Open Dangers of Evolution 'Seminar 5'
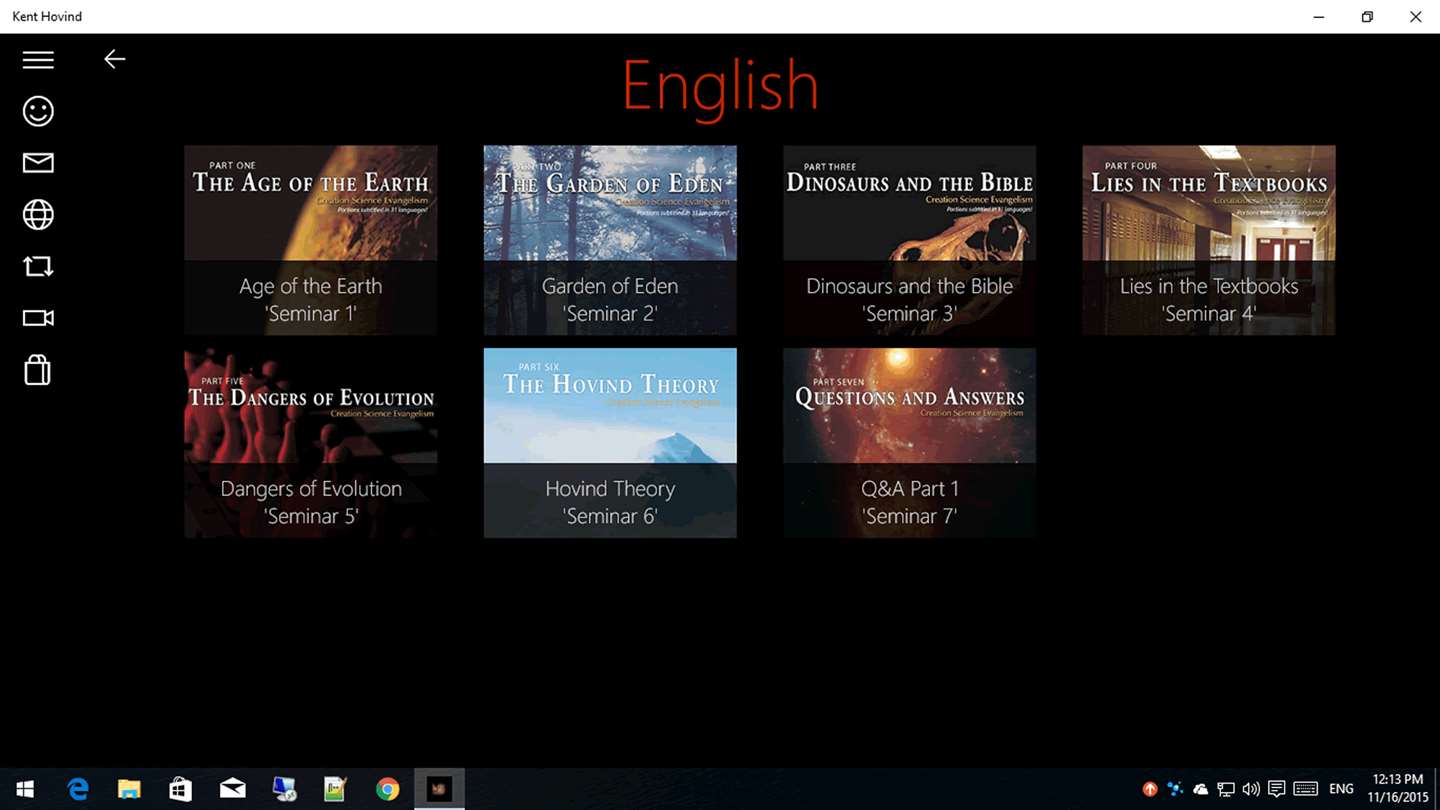The height and width of the screenshot is (810, 1440). 311,443
